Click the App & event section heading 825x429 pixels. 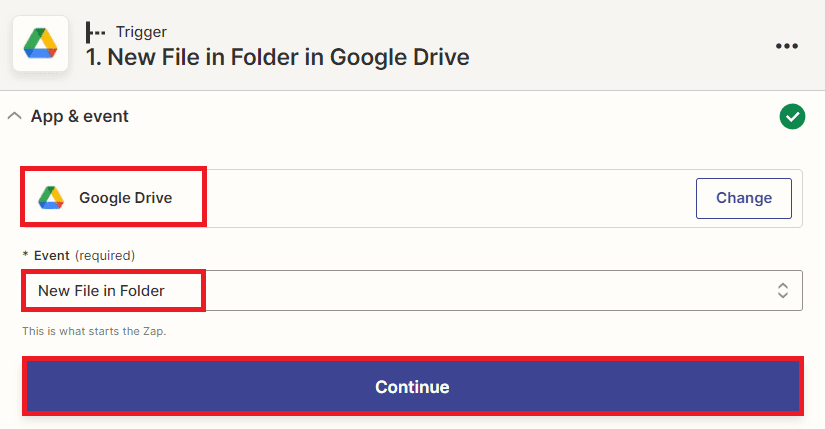(x=80, y=116)
